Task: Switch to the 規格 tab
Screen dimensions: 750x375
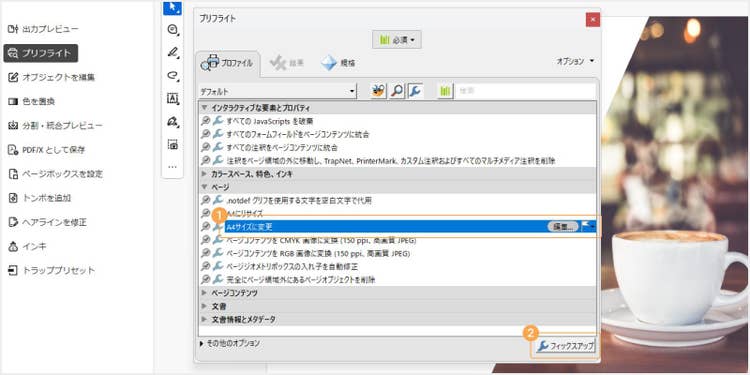Action: point(338,63)
